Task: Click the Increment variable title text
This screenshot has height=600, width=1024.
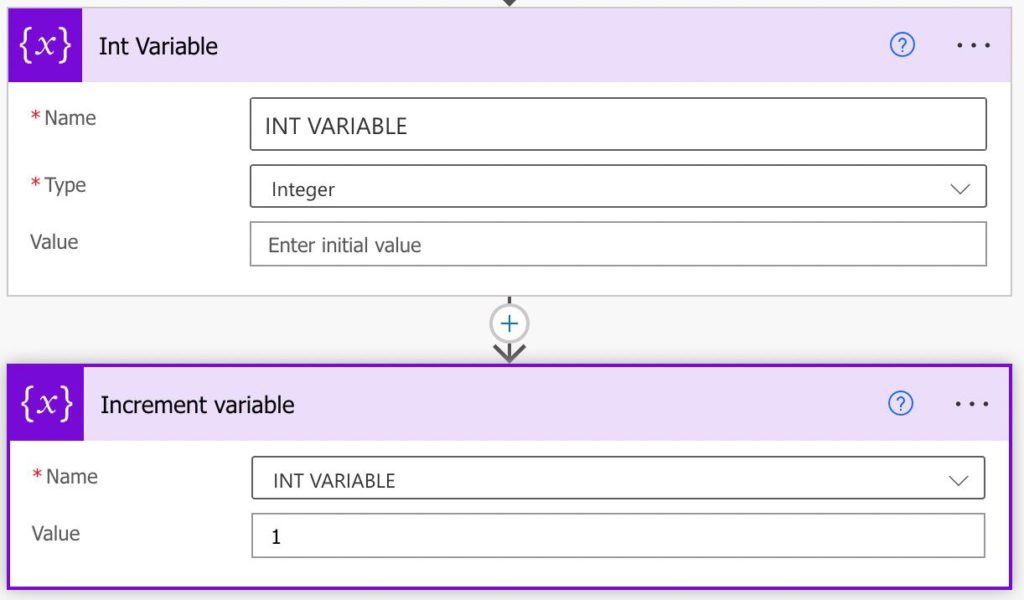Action: click(197, 404)
